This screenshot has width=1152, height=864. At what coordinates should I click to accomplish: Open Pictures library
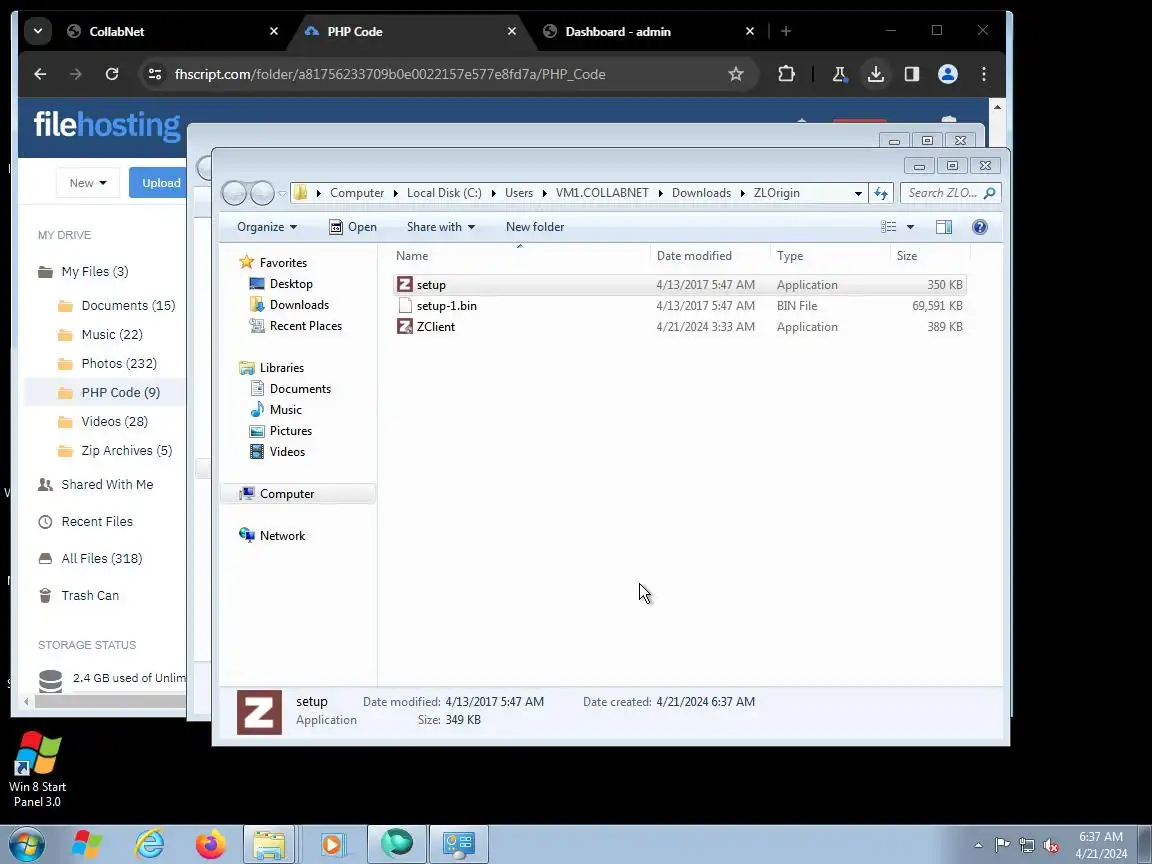tap(290, 431)
